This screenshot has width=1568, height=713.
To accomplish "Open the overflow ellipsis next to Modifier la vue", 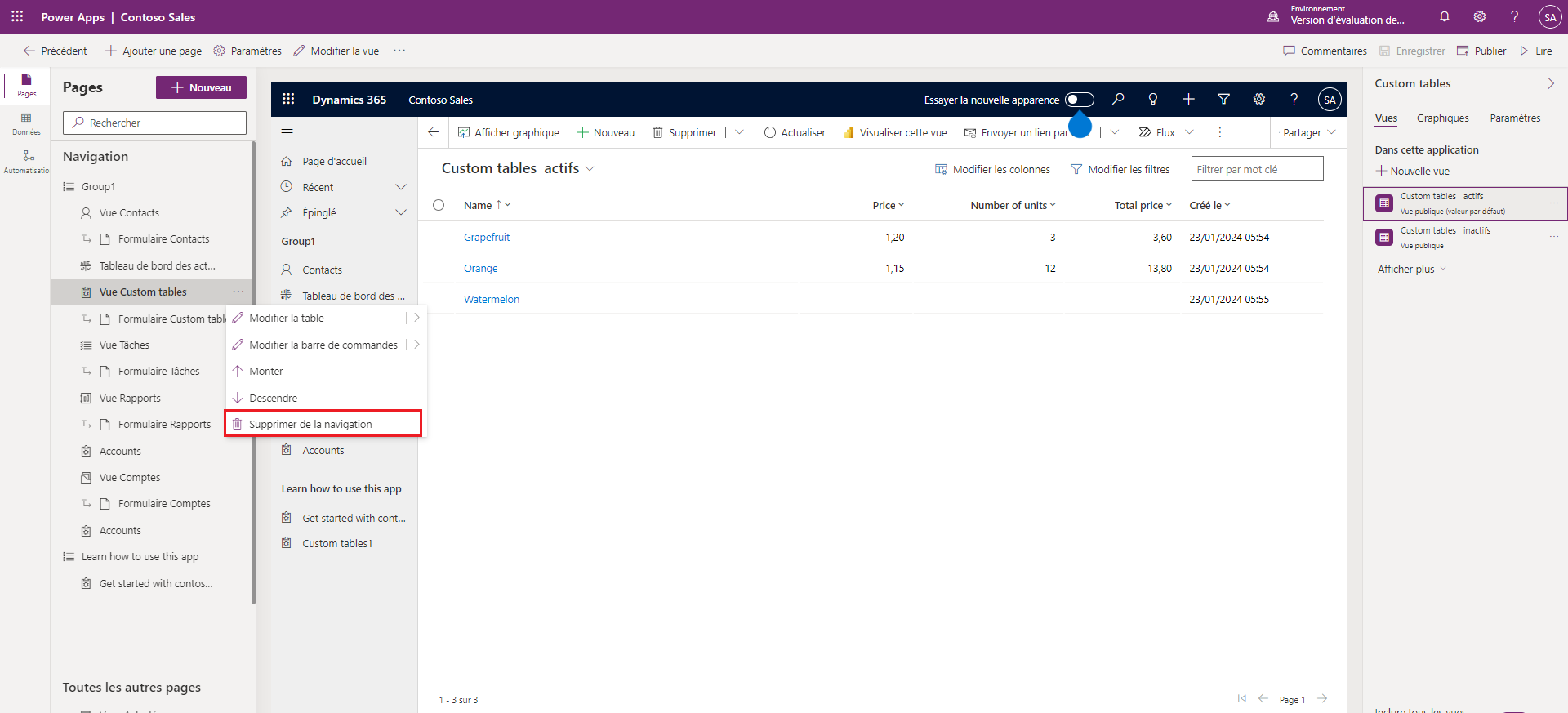I will [399, 51].
